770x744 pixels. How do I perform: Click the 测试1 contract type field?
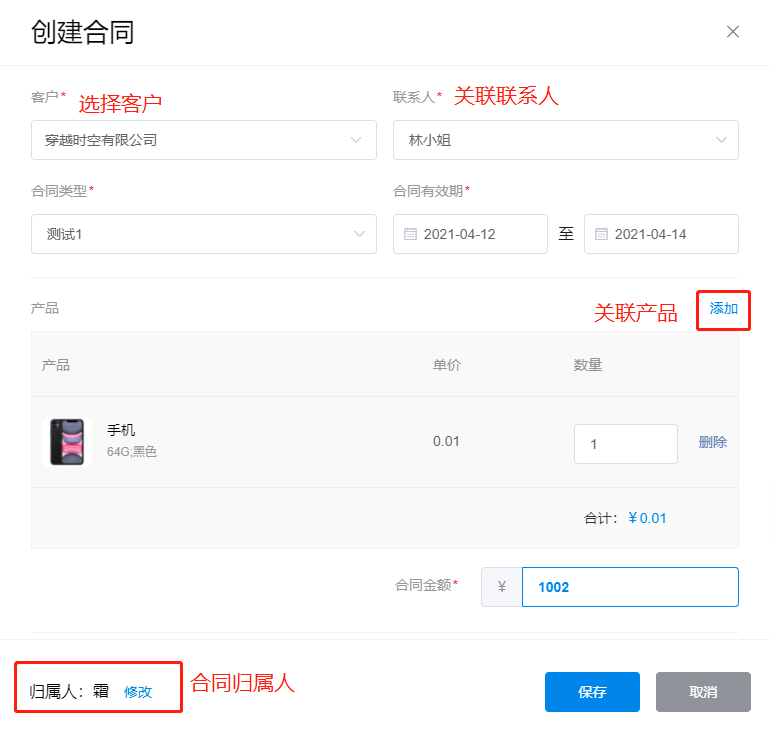tap(190, 234)
